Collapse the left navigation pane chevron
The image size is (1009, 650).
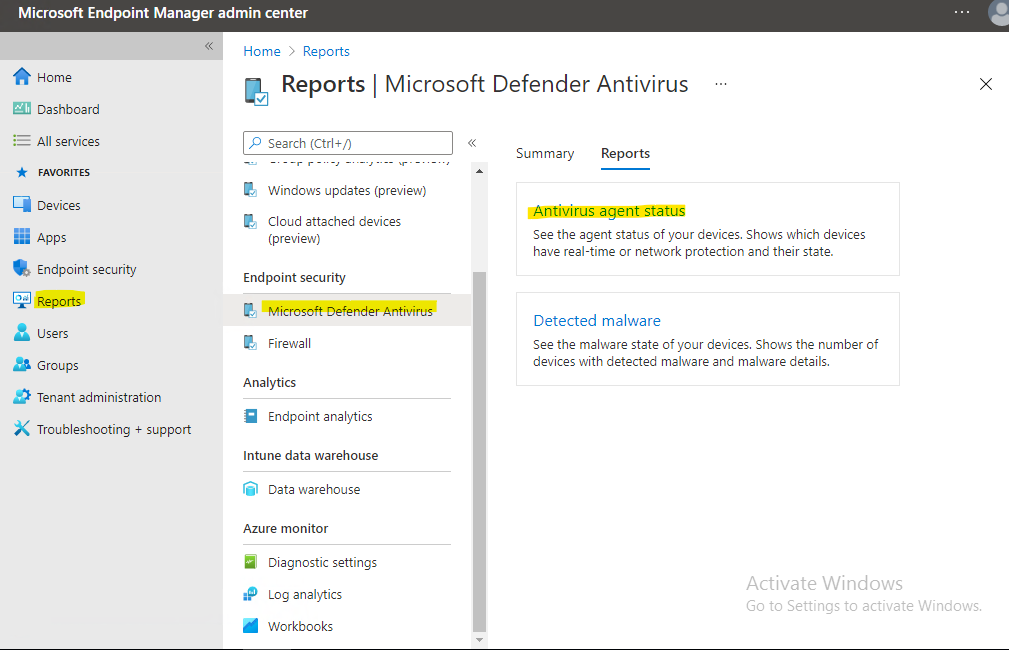[x=208, y=45]
